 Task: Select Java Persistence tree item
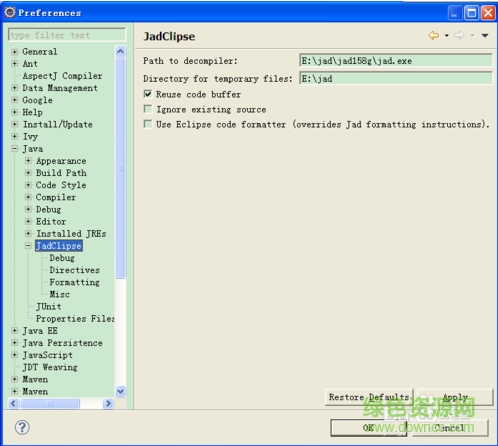[x=62, y=343]
